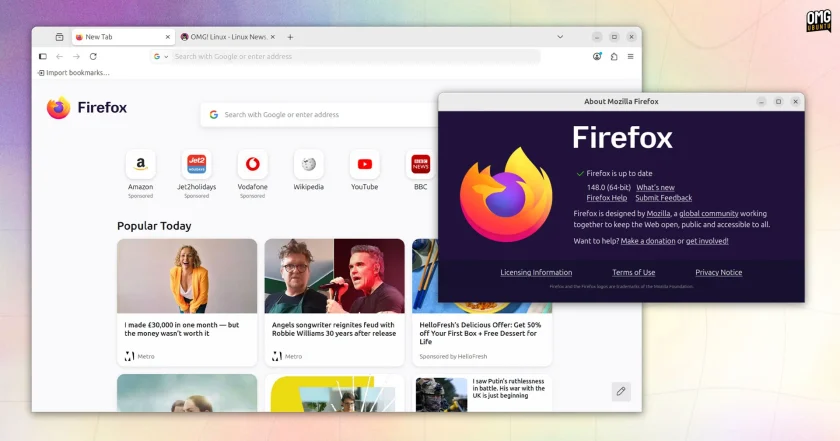Follow the Mozilla link in About dialog
The width and height of the screenshot is (840, 441).
click(x=658, y=213)
